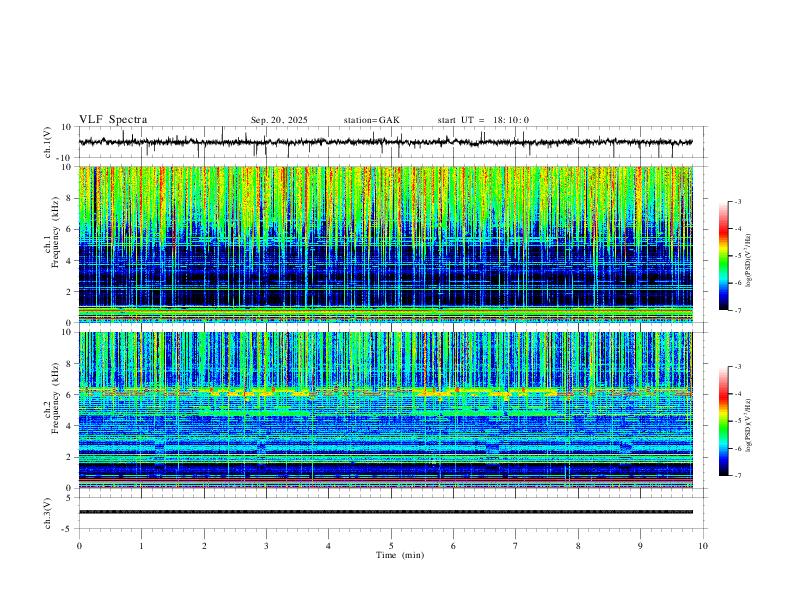Click the "5" tick label of ch.3 axis
This screenshot has width=792, height=612.
[70, 498]
